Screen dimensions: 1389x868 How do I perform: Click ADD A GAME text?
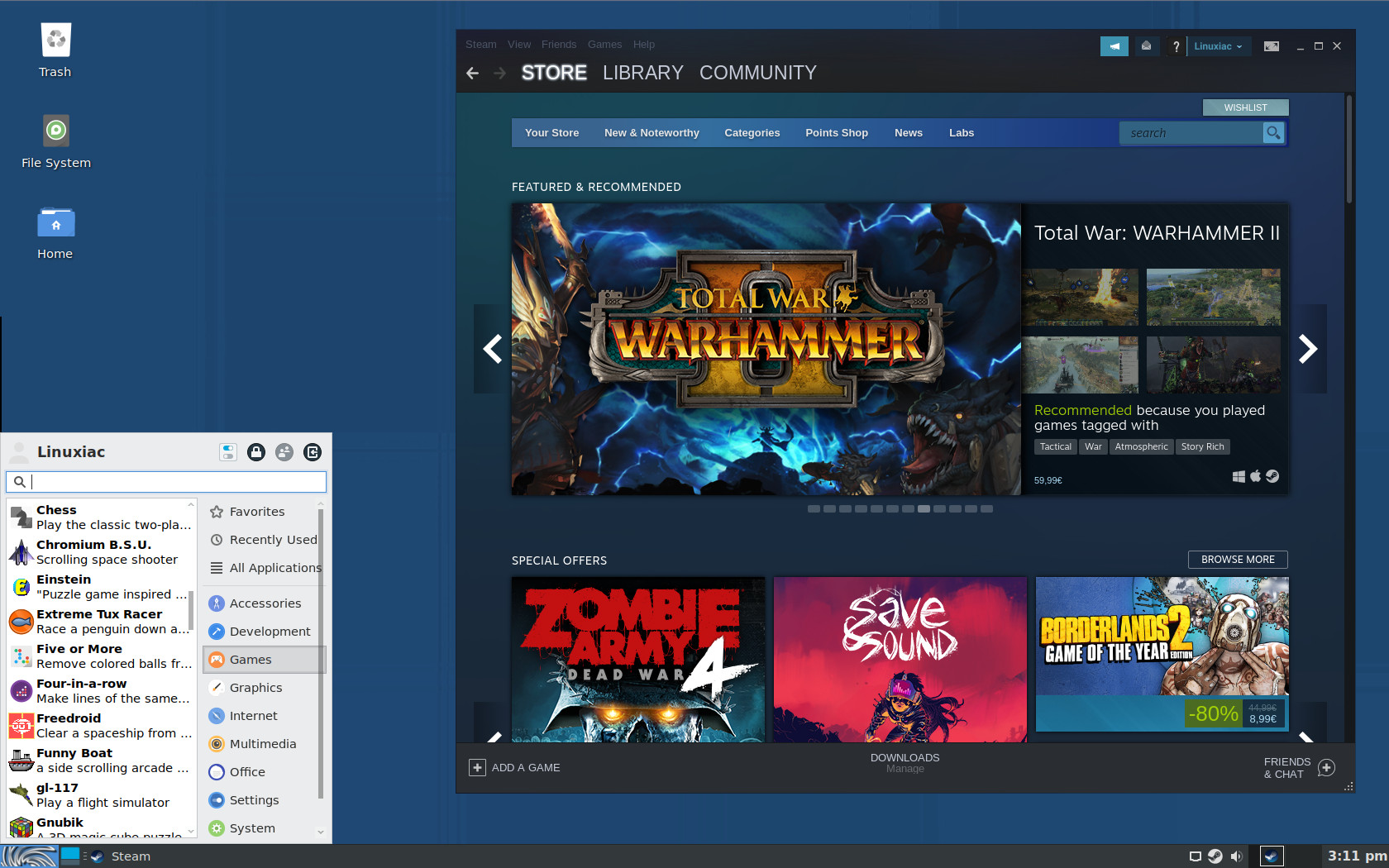tap(526, 768)
